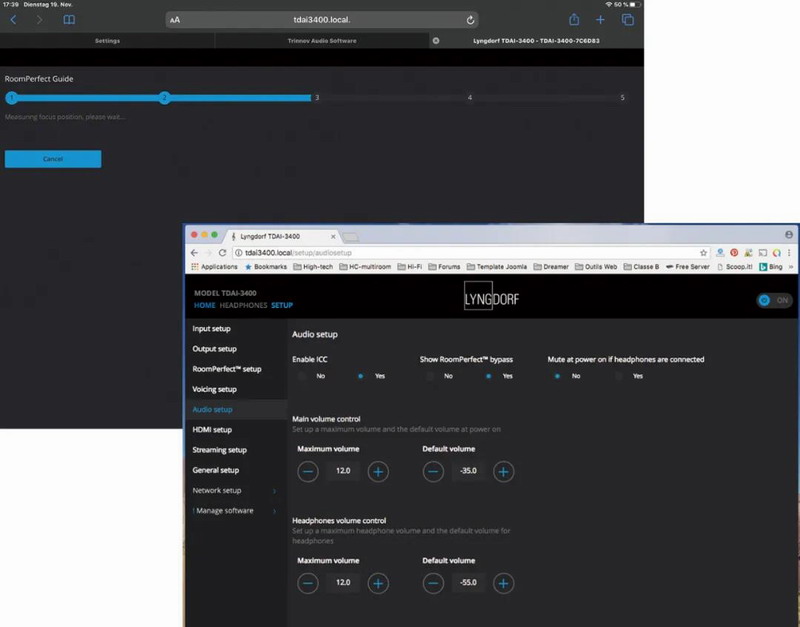Open the Free Server bookmark
Screen dimensions: 800x627
(x=687, y=267)
